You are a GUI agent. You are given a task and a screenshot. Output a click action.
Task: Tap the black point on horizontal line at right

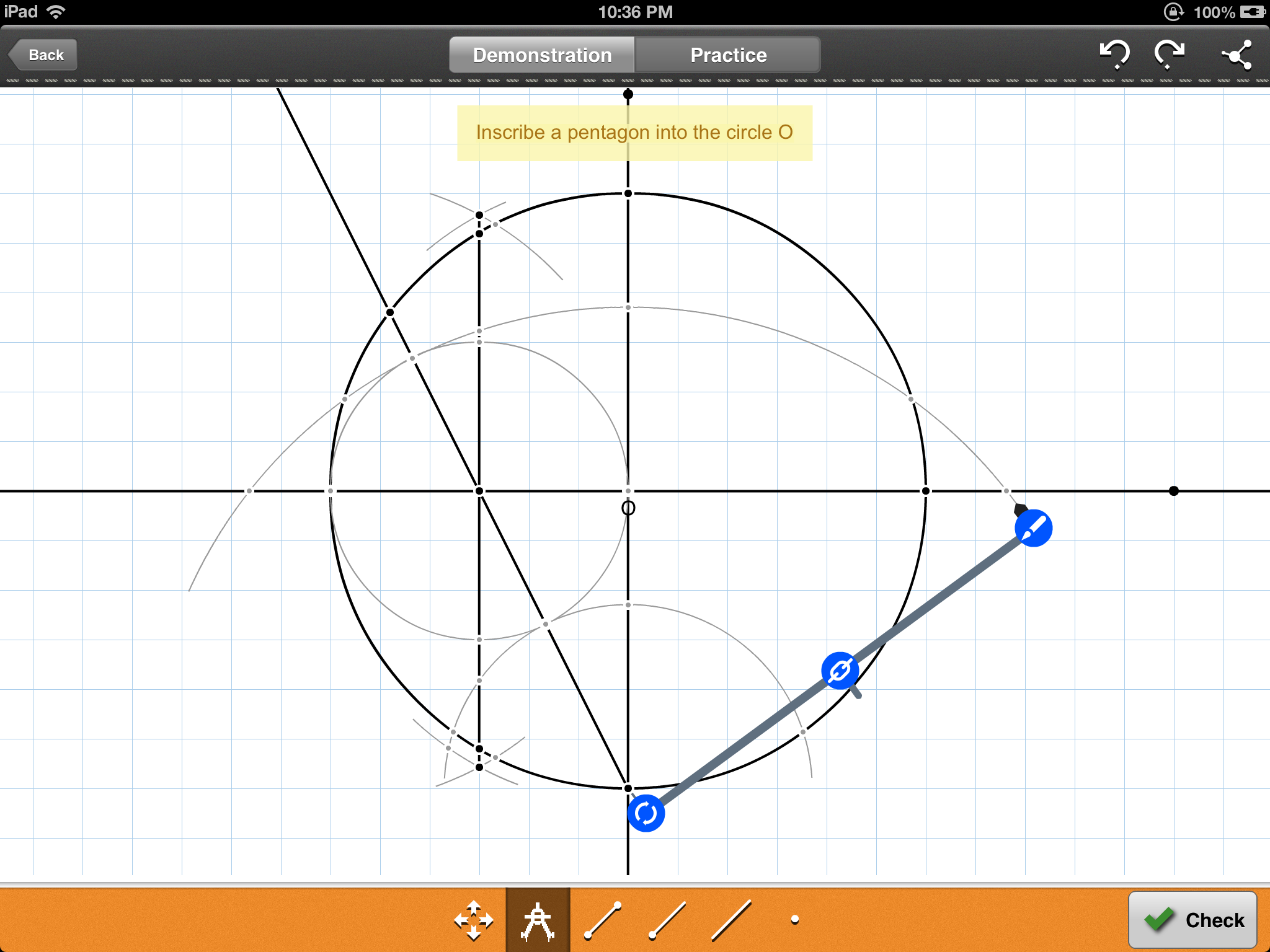(1173, 491)
